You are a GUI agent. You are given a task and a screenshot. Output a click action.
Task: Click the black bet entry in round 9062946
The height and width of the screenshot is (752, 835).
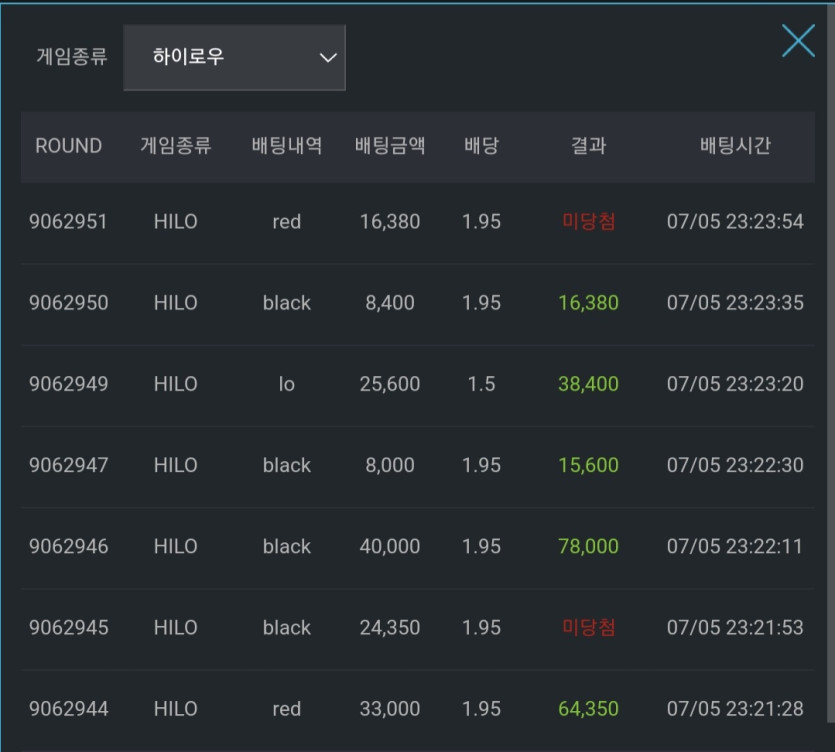[286, 546]
